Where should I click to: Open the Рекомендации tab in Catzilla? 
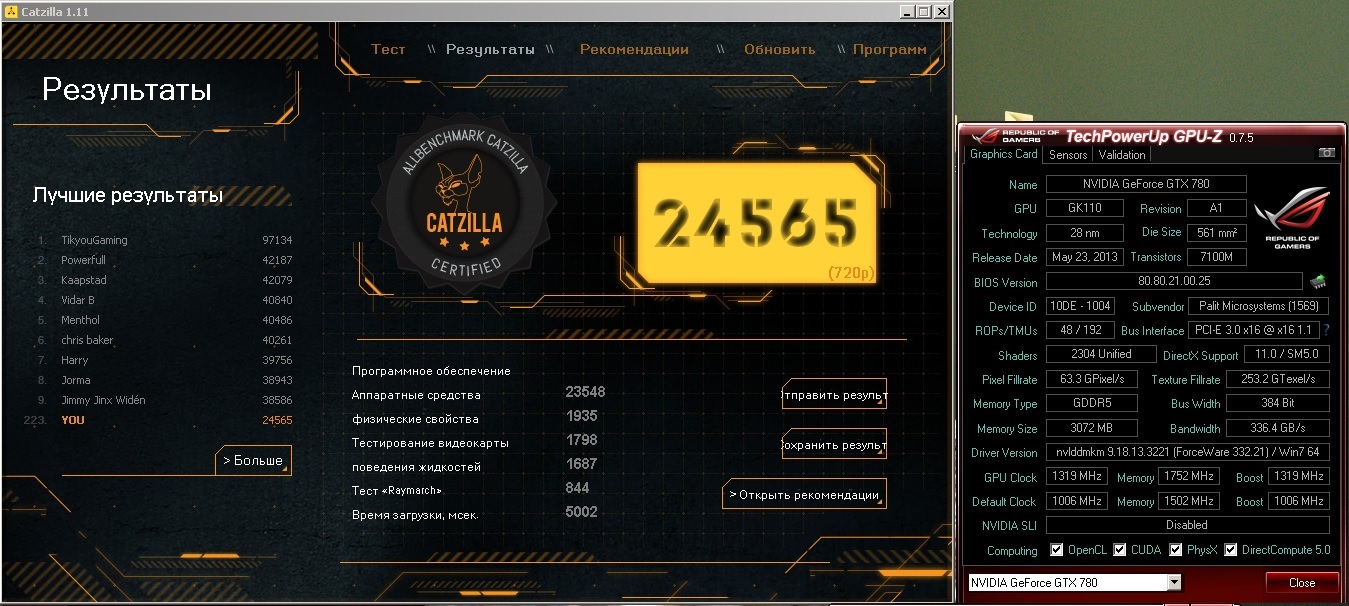click(x=634, y=49)
